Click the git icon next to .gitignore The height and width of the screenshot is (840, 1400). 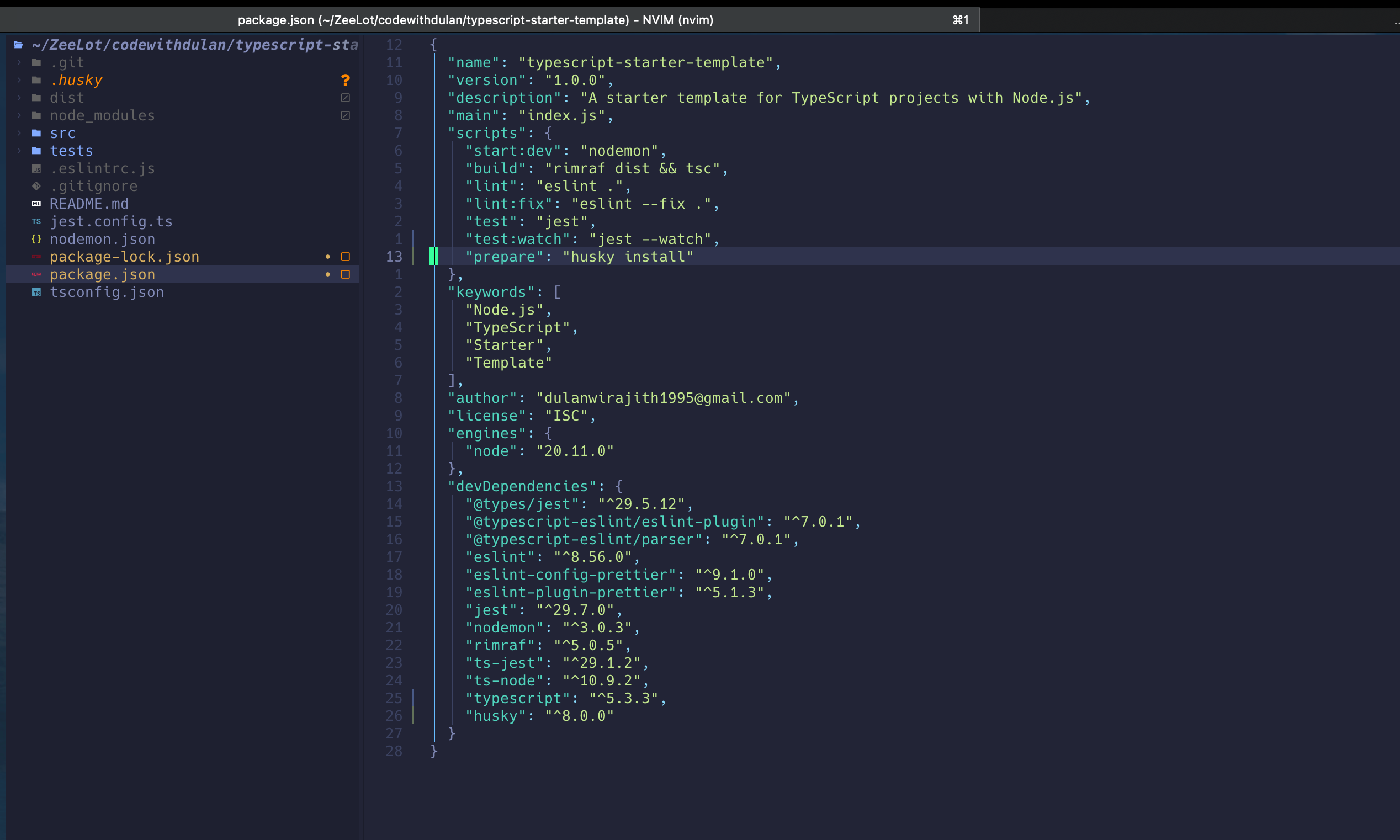coord(36,186)
